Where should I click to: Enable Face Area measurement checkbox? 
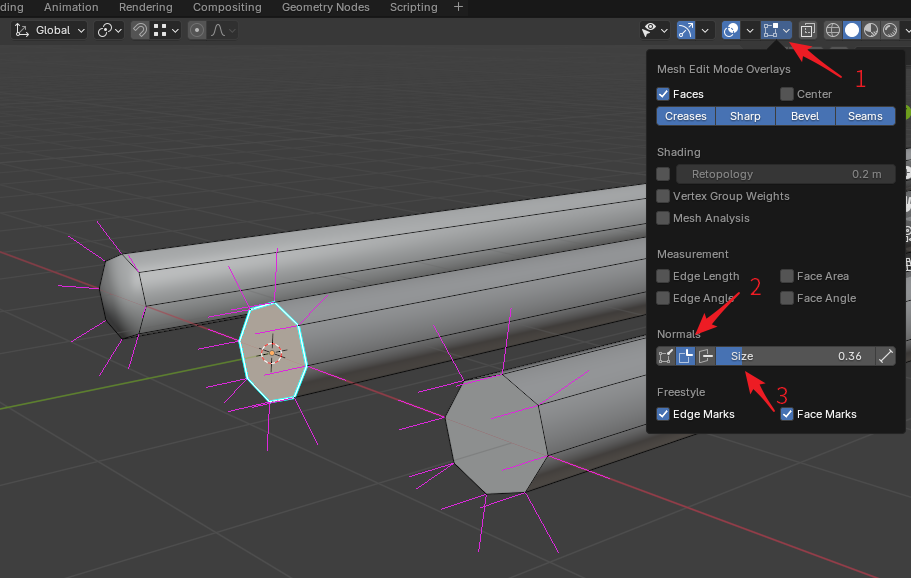[787, 276]
